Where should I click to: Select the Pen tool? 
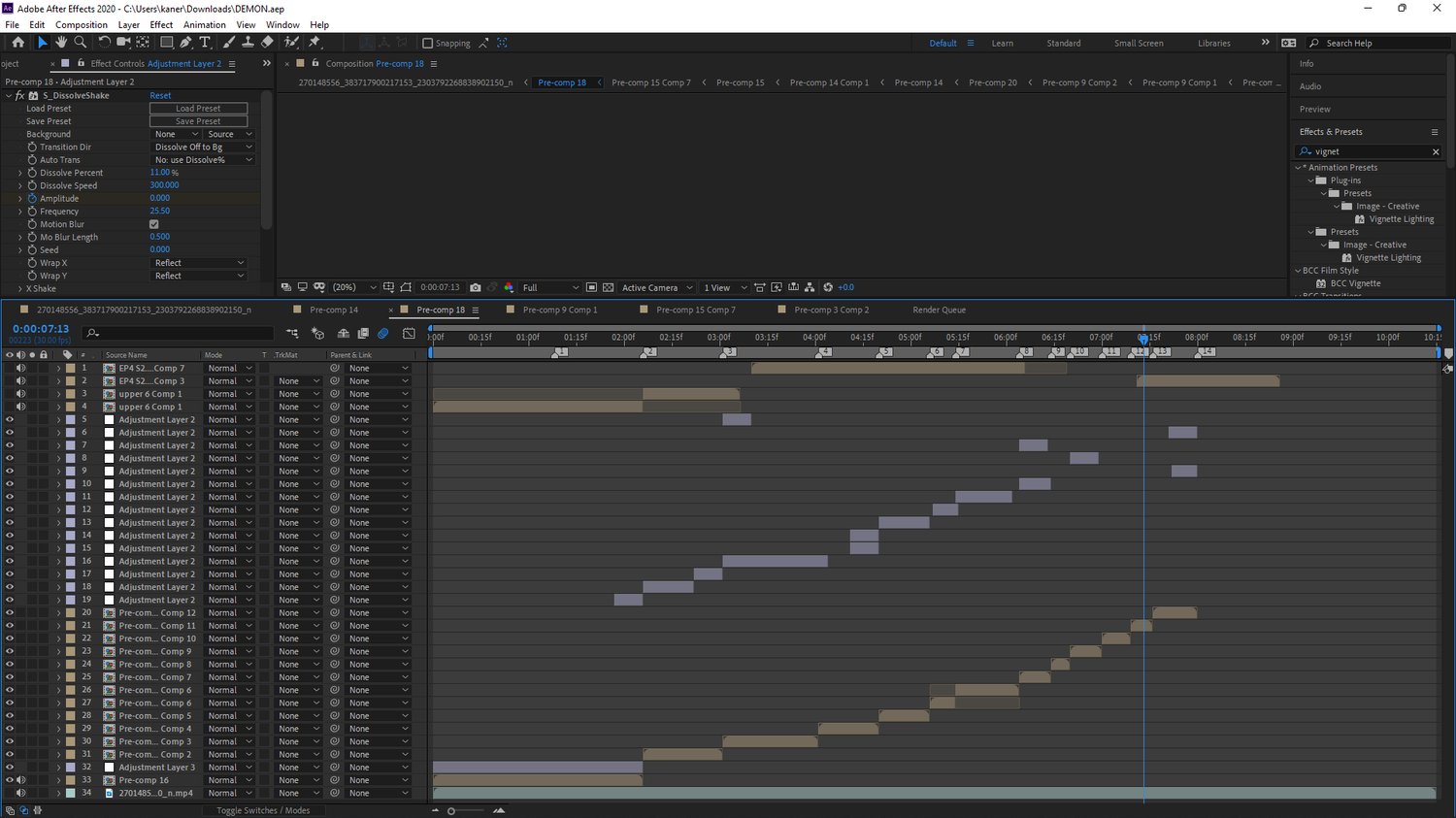click(x=185, y=43)
